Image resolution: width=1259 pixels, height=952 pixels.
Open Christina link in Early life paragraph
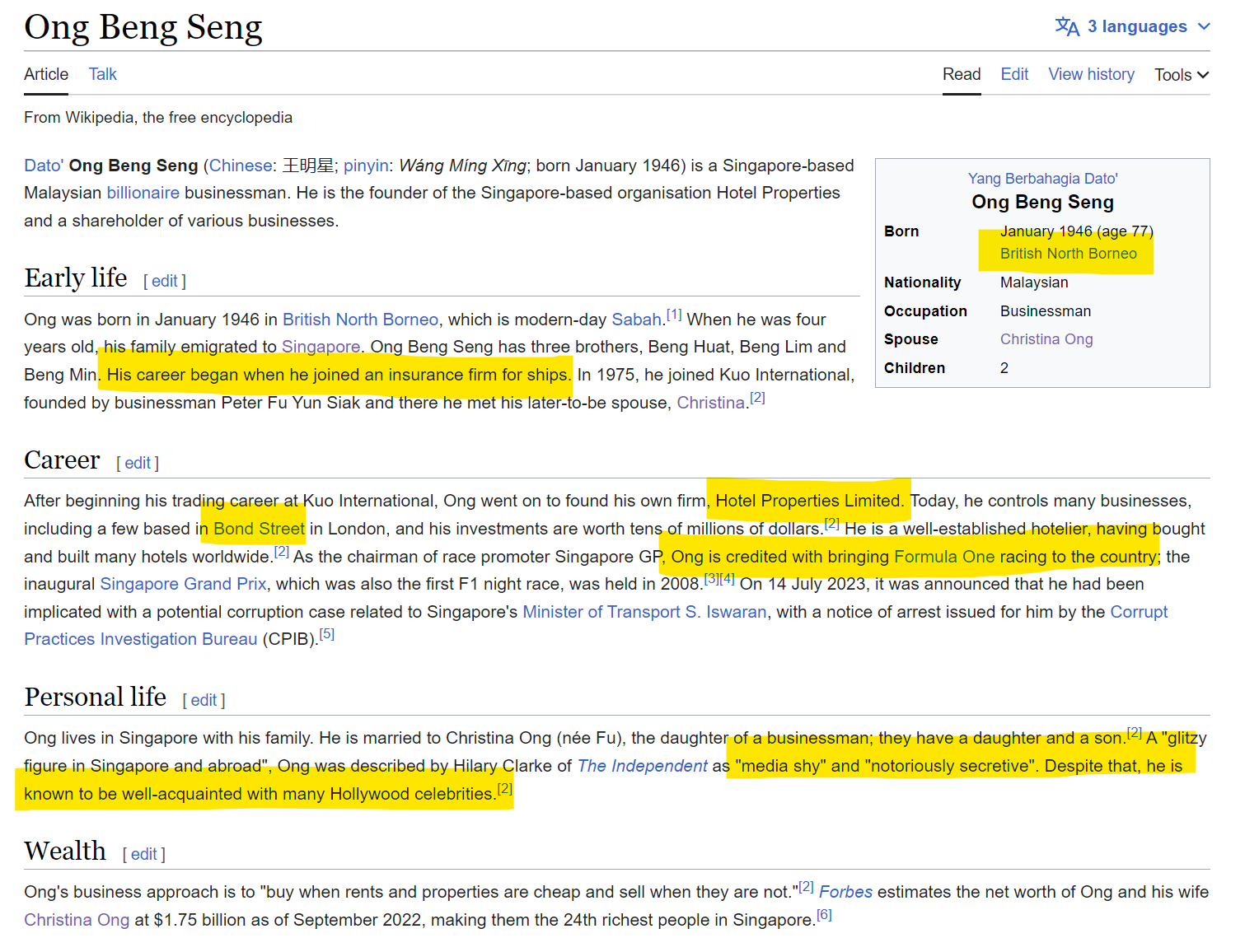point(711,403)
